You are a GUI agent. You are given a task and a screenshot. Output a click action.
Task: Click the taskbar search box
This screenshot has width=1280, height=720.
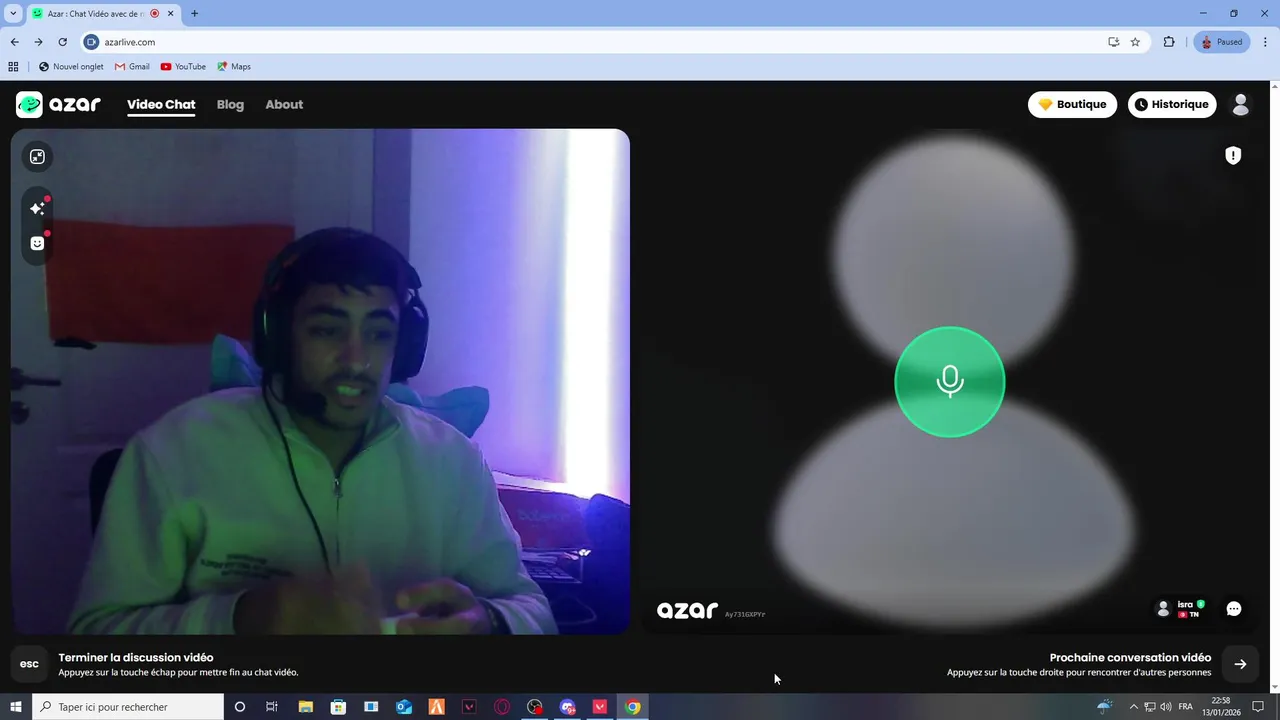128,707
